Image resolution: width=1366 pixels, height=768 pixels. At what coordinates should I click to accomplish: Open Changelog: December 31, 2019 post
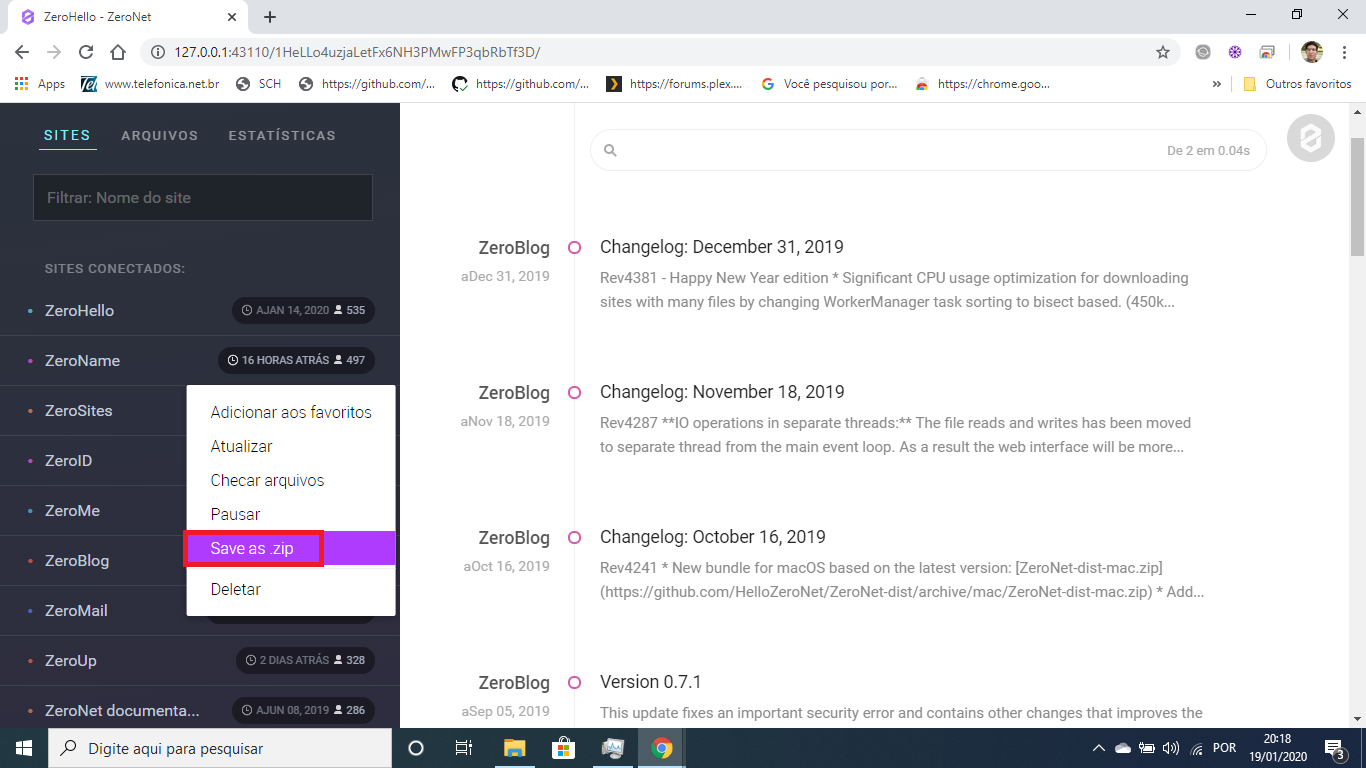click(722, 247)
